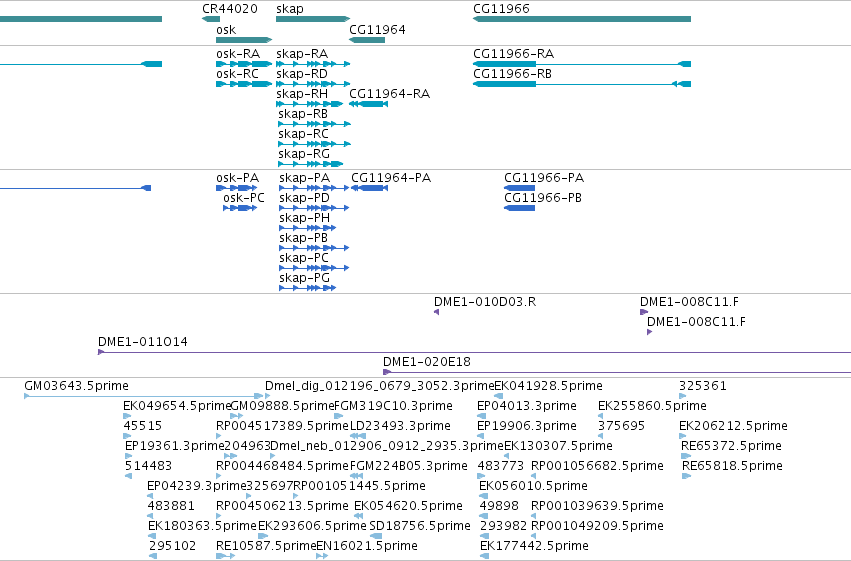Select the CR44020 gene label
Image resolution: width=851 pixels, height=561 pixels.
pos(230,9)
